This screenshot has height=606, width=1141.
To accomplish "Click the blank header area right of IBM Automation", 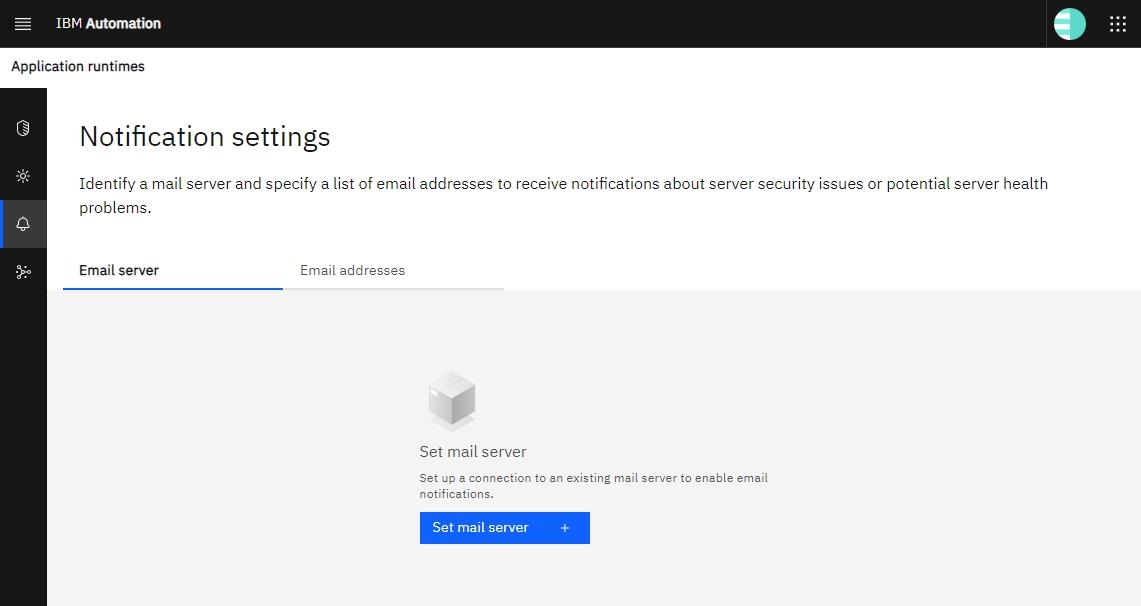I will click(600, 24).
